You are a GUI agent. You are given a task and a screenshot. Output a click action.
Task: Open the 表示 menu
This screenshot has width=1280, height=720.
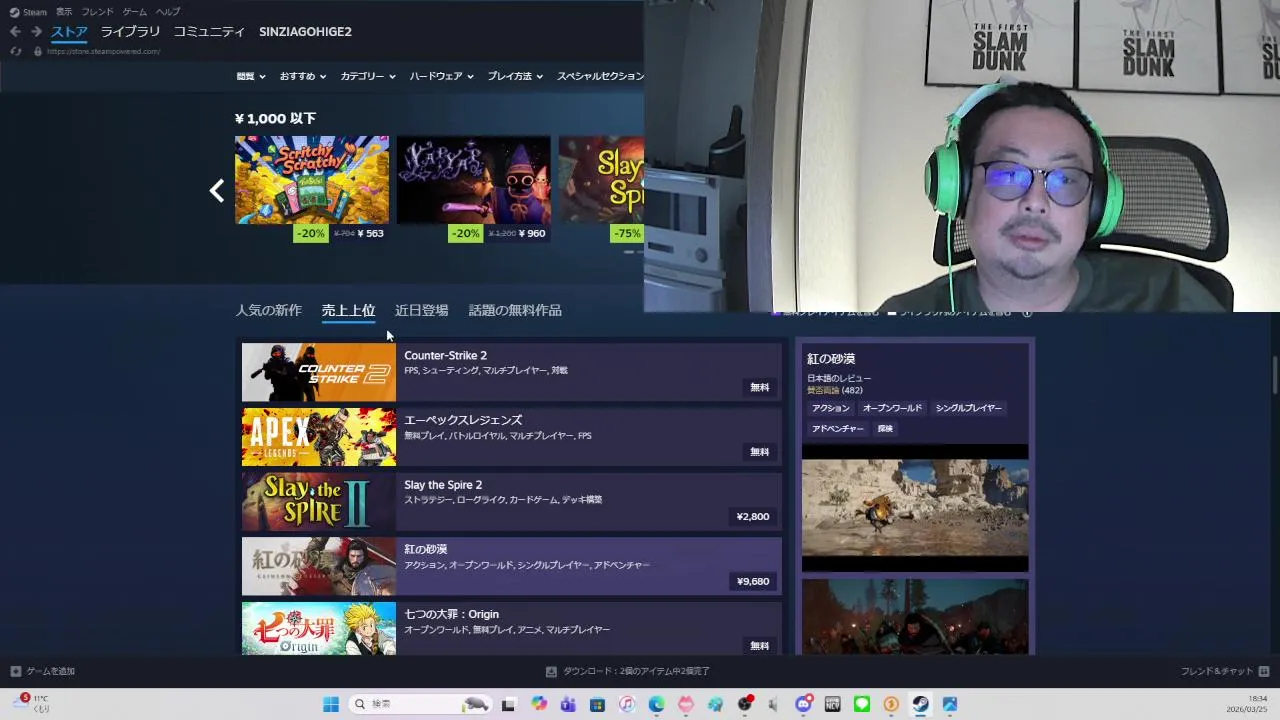pyautogui.click(x=64, y=12)
